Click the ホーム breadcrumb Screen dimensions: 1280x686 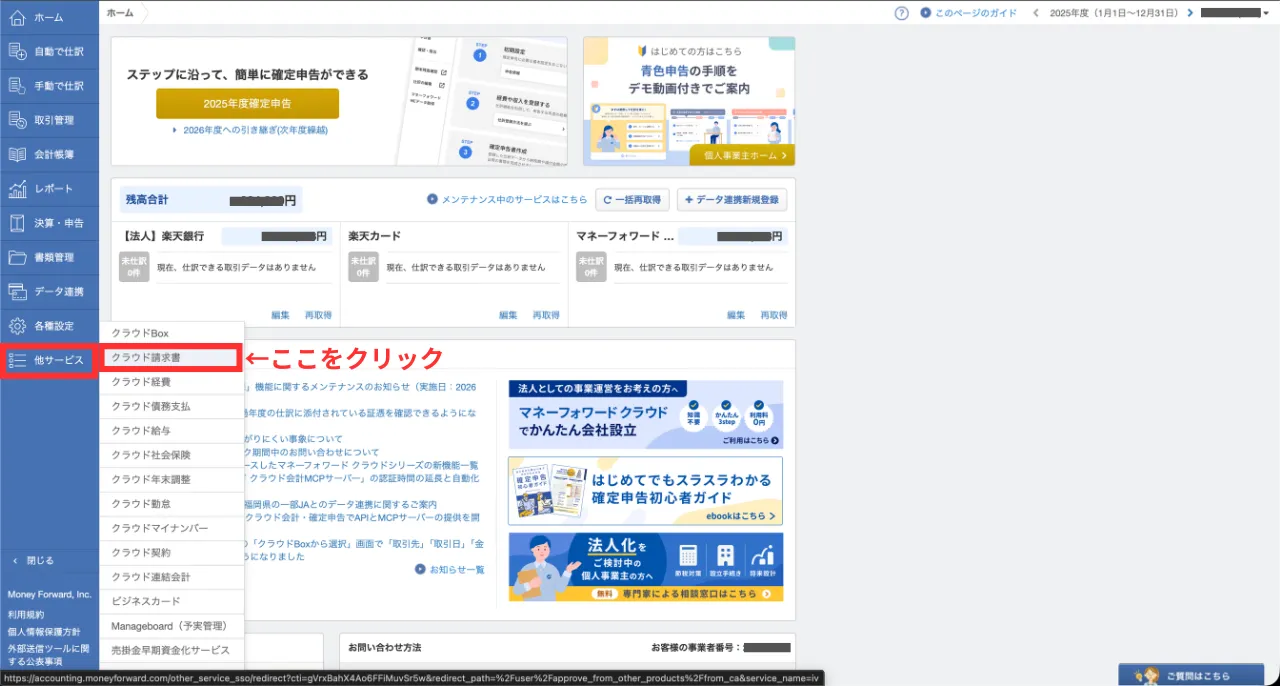point(121,13)
